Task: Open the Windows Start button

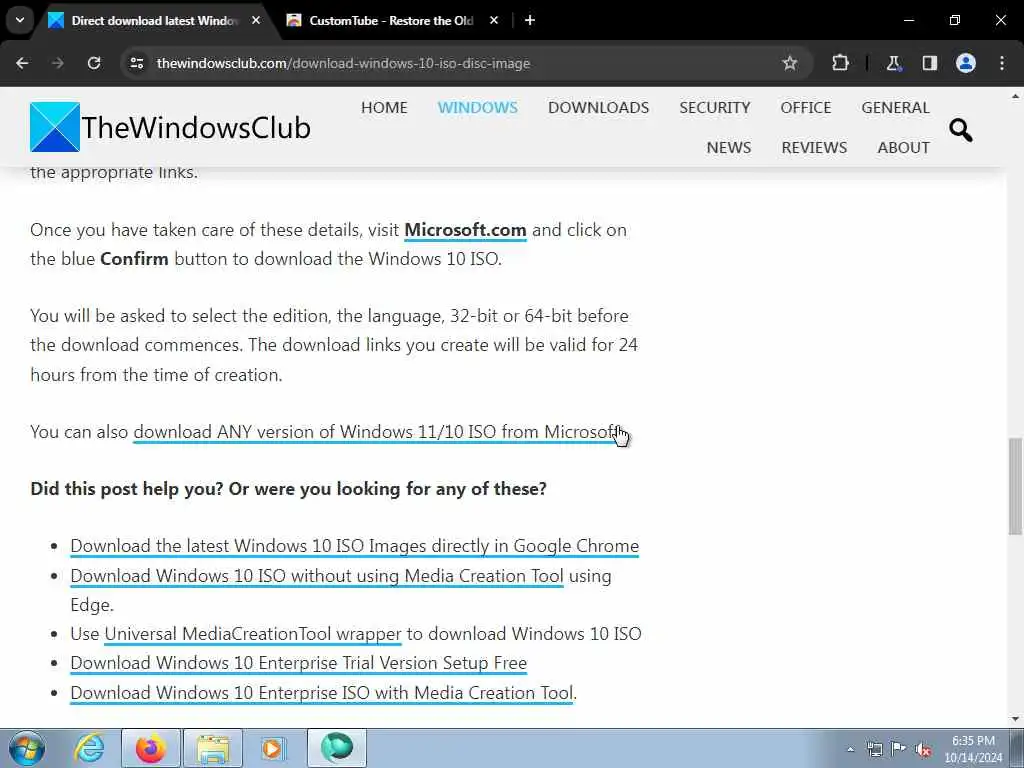Action: tap(27, 748)
